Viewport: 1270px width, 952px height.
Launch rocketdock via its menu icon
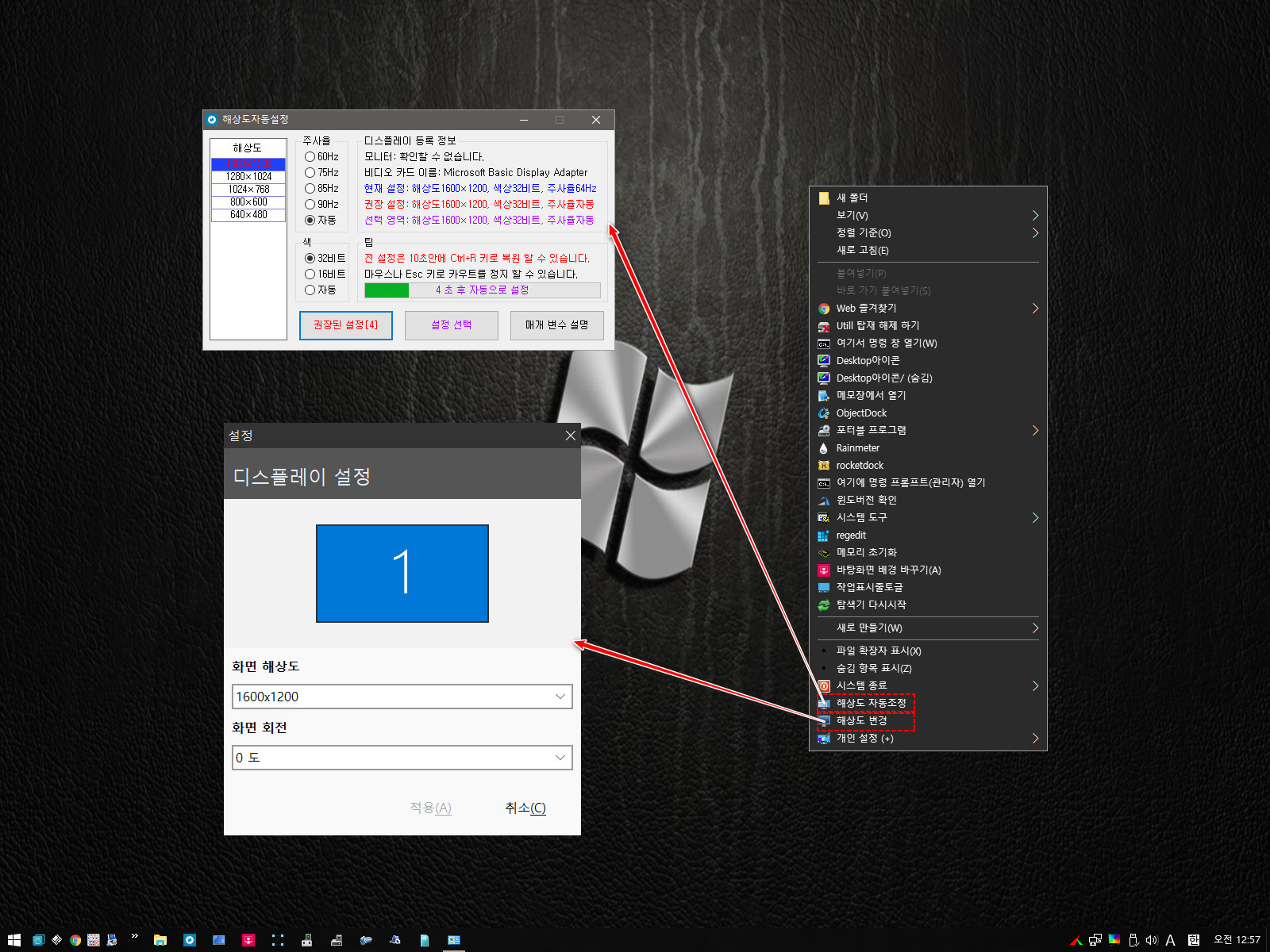pyautogui.click(x=824, y=466)
